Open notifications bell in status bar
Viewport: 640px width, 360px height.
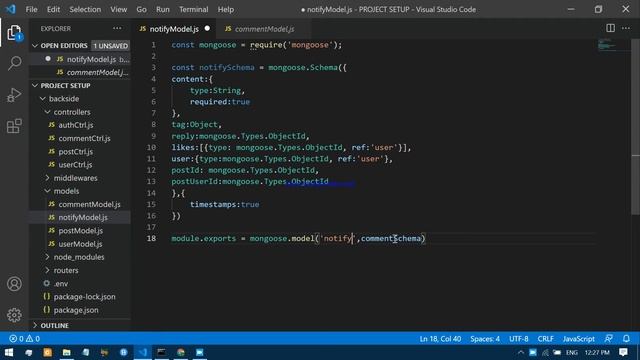626,339
